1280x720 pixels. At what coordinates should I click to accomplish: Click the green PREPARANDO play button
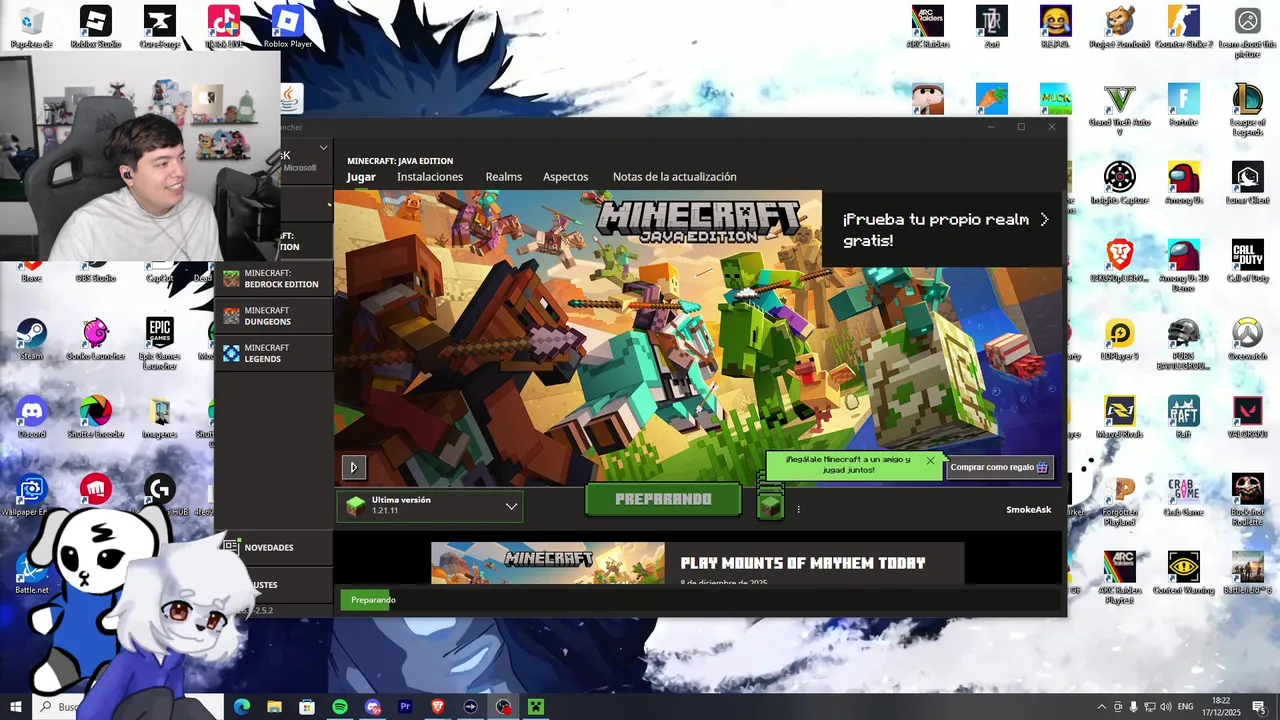[x=663, y=499]
